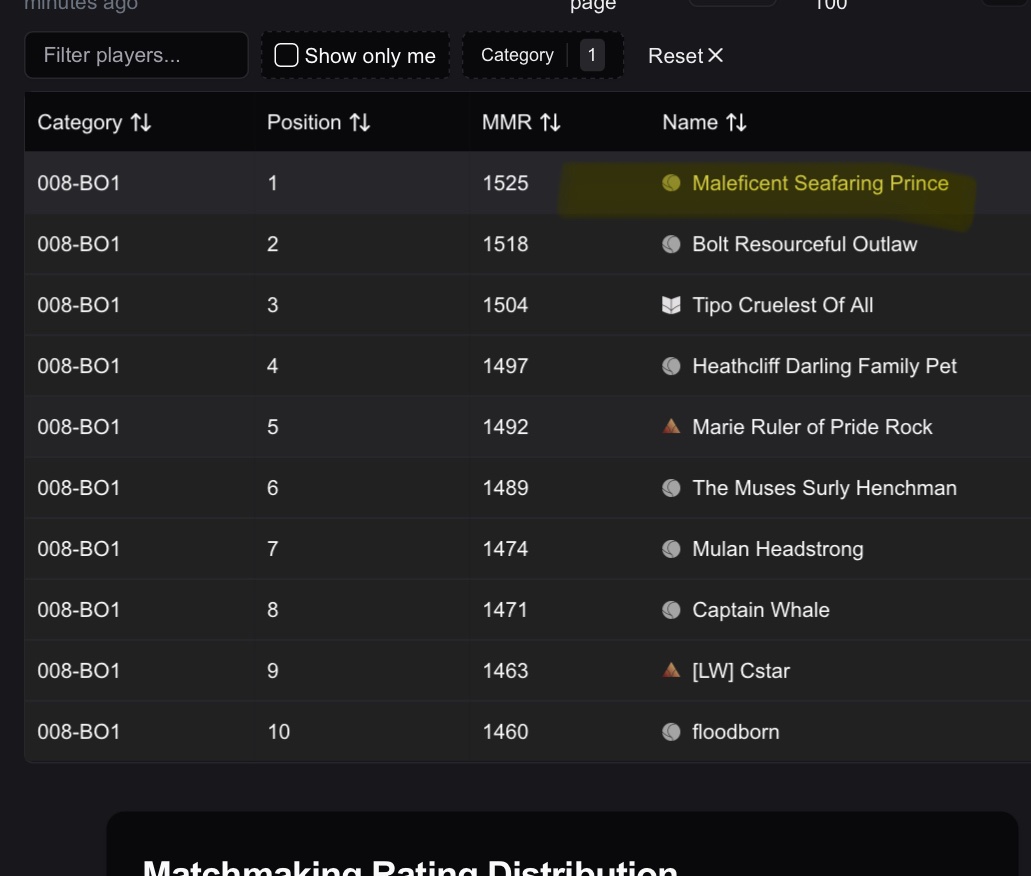The height and width of the screenshot is (876, 1031).
Task: Click MMR value 1525
Action: pyautogui.click(x=505, y=183)
